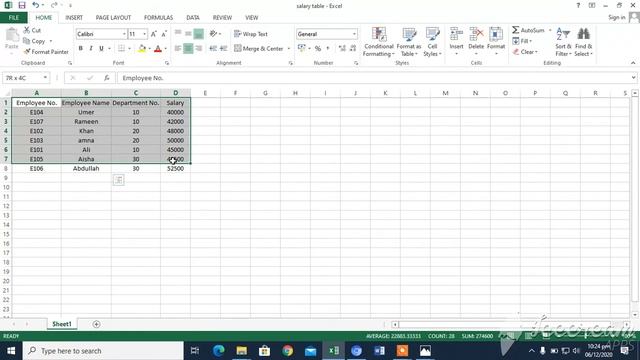Viewport: 640px width, 360px height.
Task: Open Conditional Formatting
Action: click(x=379, y=42)
